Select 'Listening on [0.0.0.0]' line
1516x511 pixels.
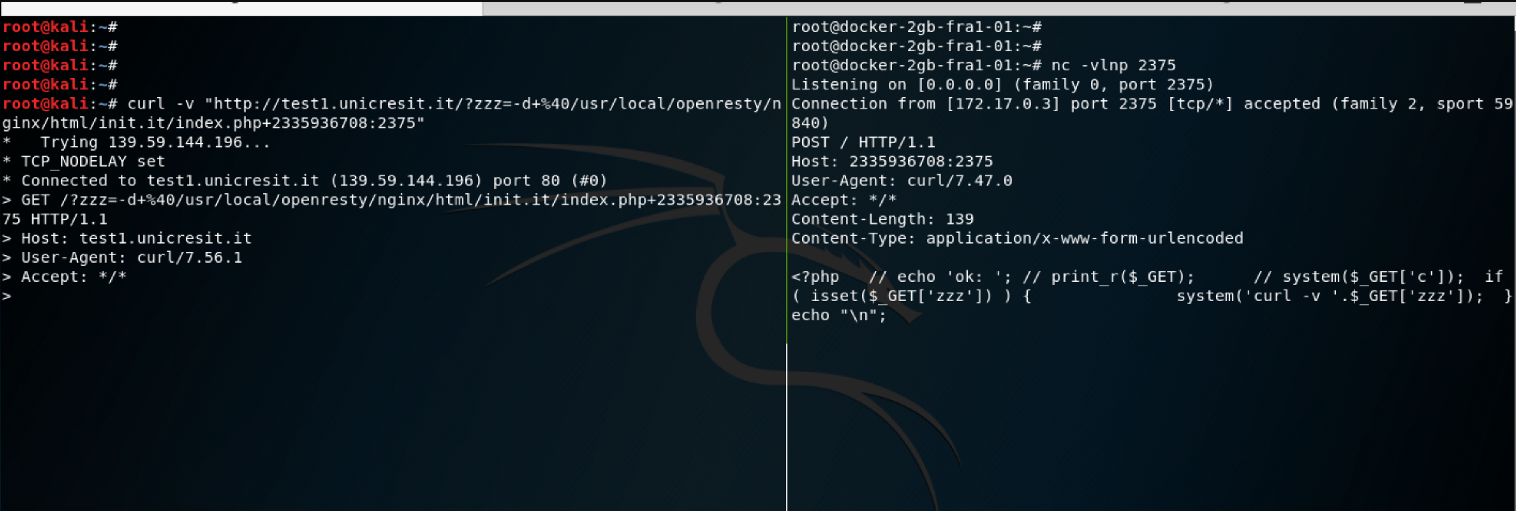coord(1002,84)
